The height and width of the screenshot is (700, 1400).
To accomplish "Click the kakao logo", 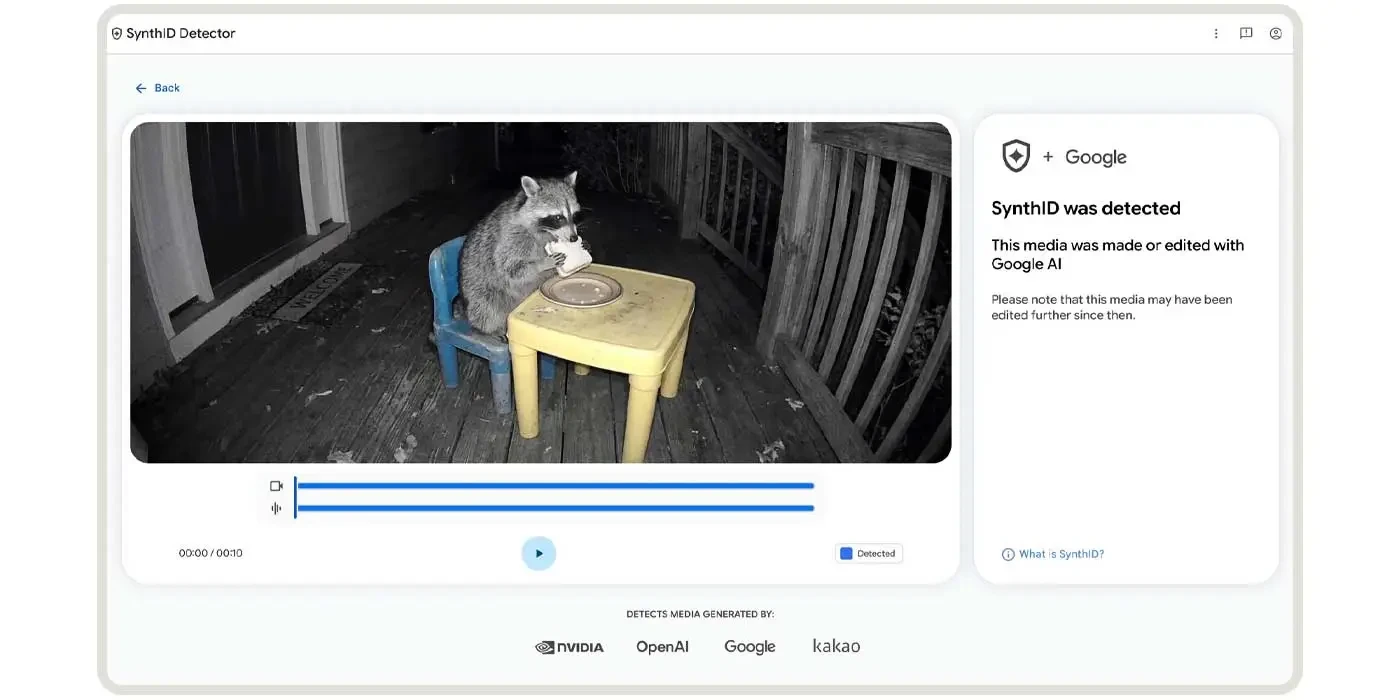I will pyautogui.click(x=836, y=646).
